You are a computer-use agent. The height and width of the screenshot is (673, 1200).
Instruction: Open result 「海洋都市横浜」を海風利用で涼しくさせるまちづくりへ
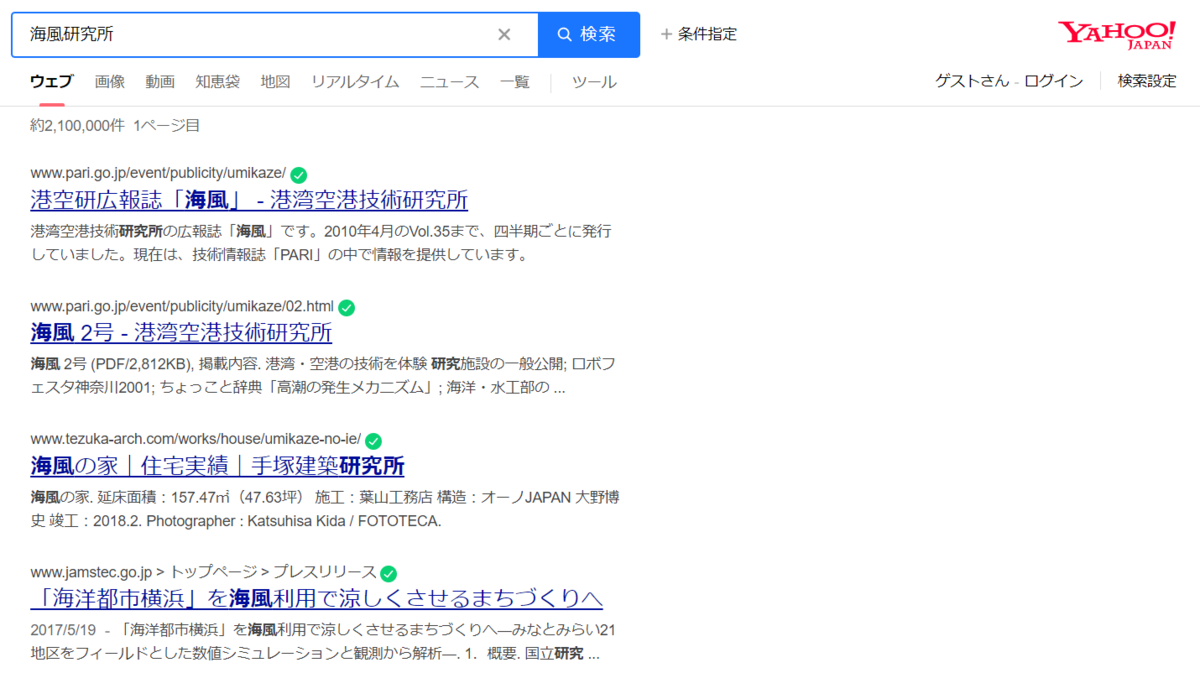[x=317, y=598]
